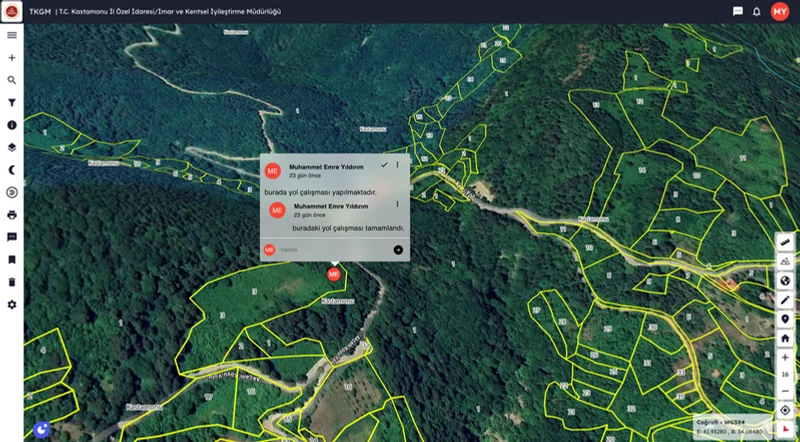Open the notifications bell
Viewport: 800px width, 442px height.
pos(757,11)
